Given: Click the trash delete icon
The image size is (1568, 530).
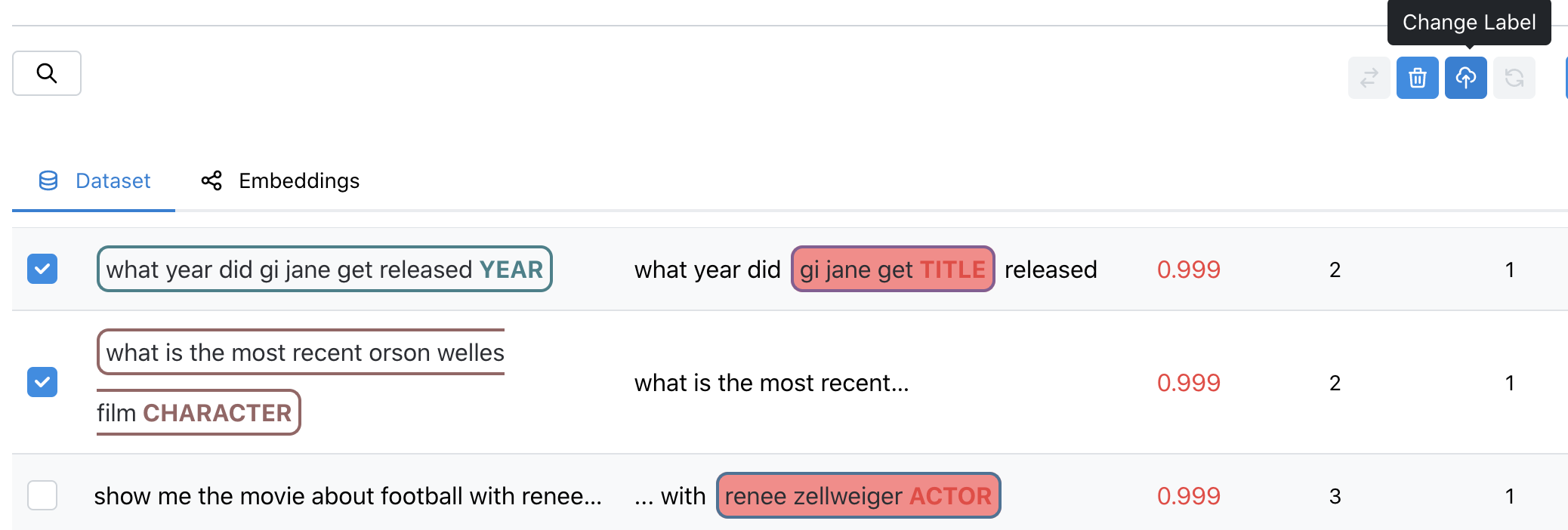Looking at the screenshot, I should tap(1417, 78).
